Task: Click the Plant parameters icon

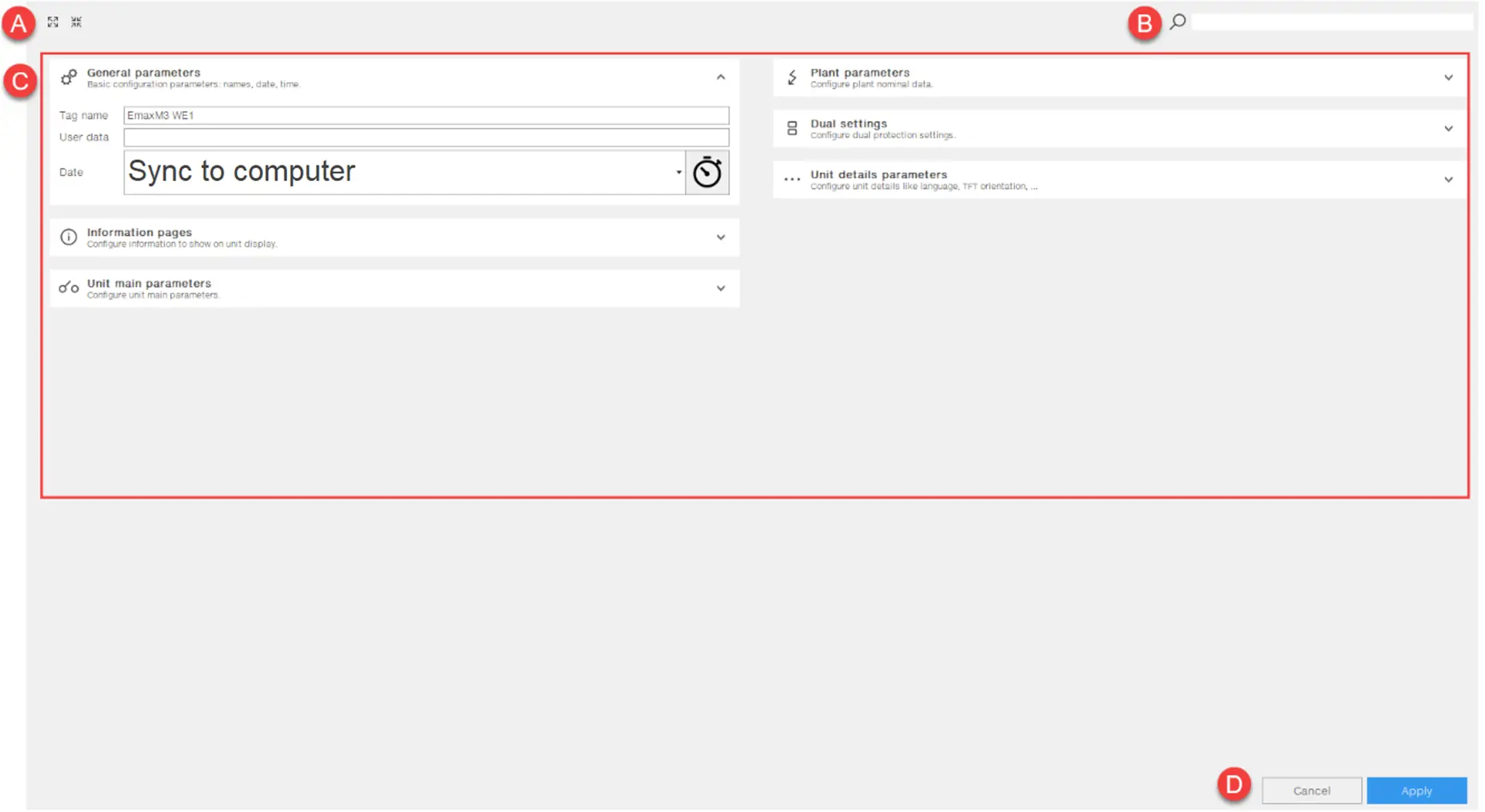Action: pos(792,77)
